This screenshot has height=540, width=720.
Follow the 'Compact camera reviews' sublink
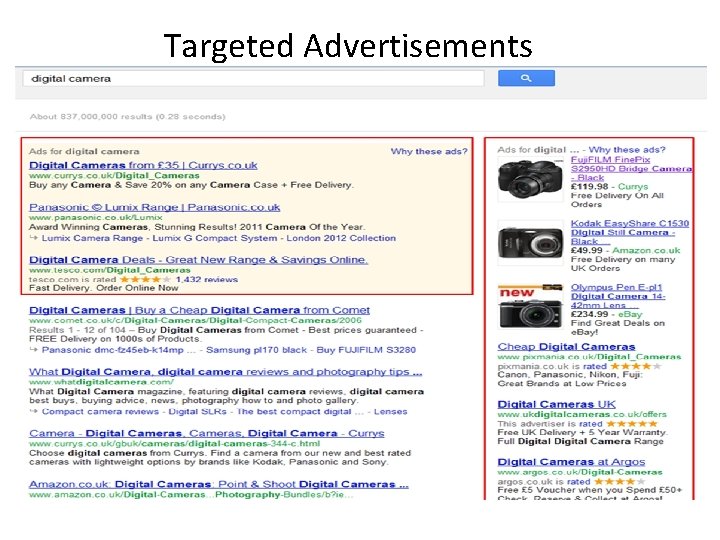click(100, 411)
